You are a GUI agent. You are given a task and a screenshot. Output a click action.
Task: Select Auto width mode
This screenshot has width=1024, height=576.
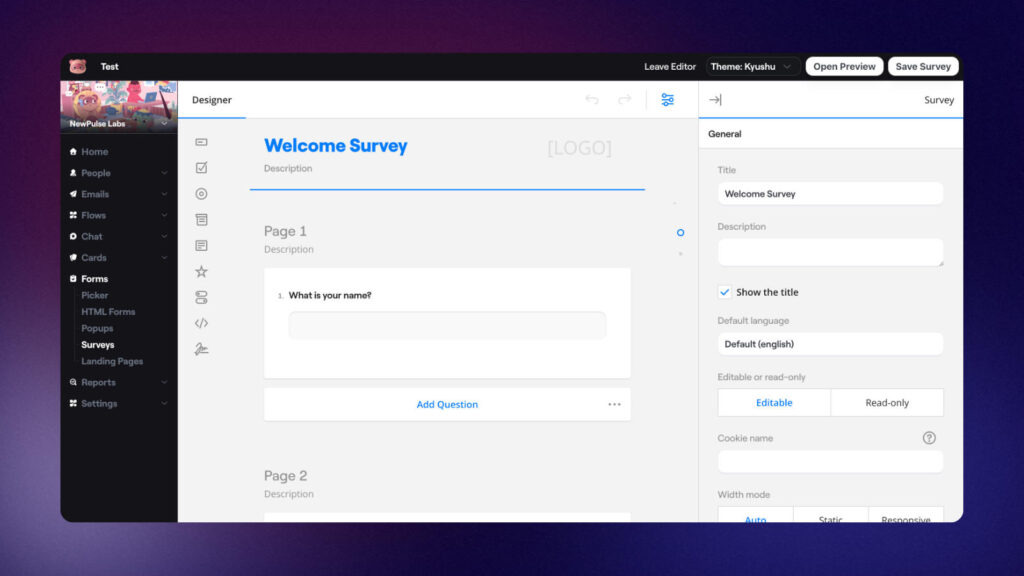click(755, 518)
